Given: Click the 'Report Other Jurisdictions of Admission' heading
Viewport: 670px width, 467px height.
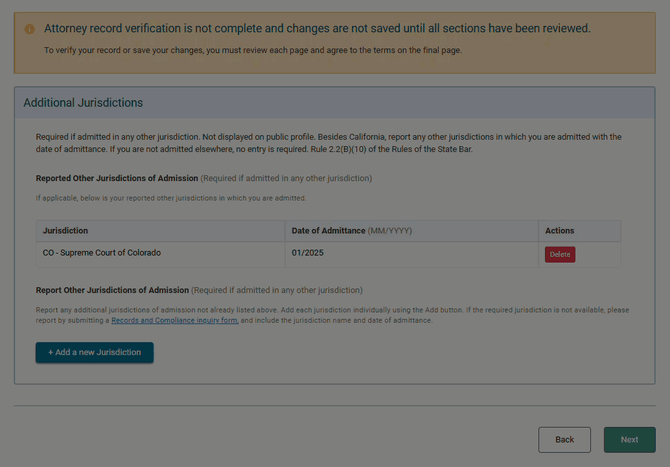Looking at the screenshot, I should point(112,290).
